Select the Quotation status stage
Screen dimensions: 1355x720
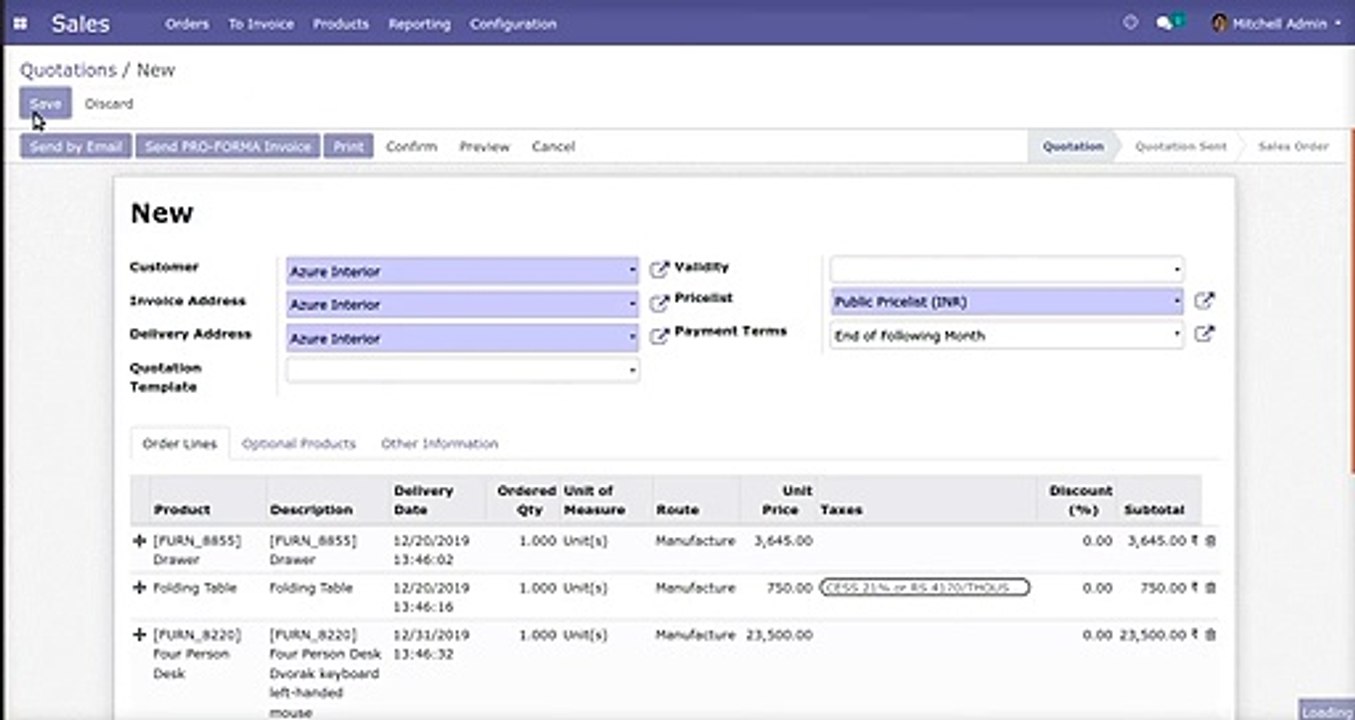point(1073,146)
